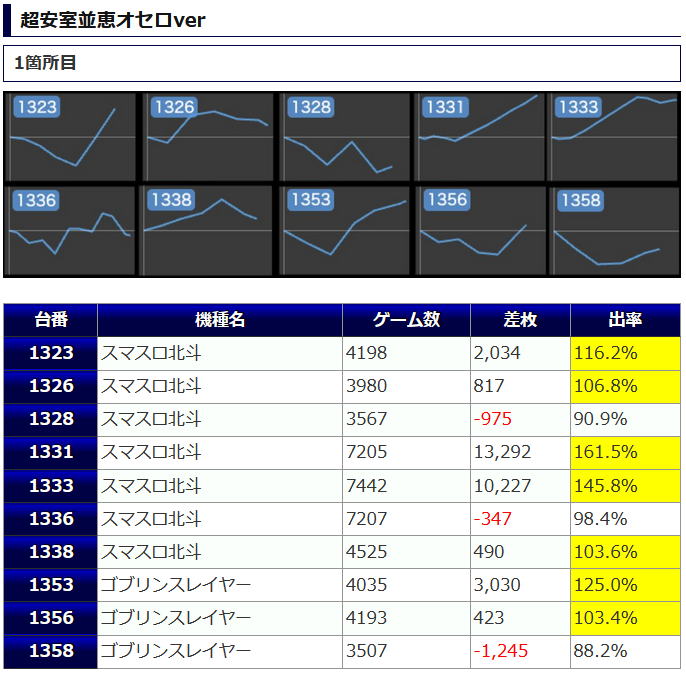The width and height of the screenshot is (686, 673).
Task: Select table row number cell 1338
Action: pos(51,552)
